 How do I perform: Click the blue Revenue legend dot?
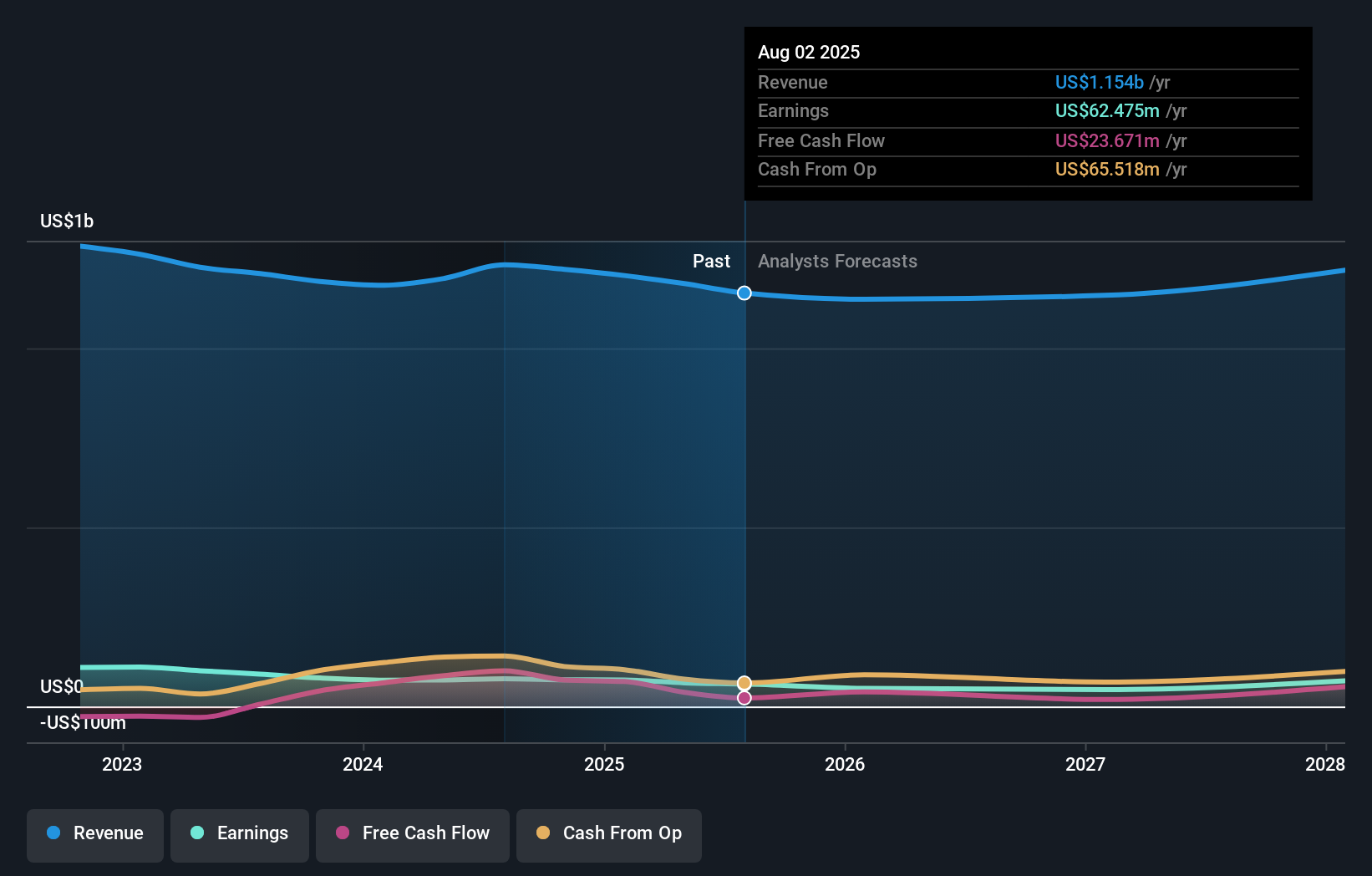click(x=53, y=833)
